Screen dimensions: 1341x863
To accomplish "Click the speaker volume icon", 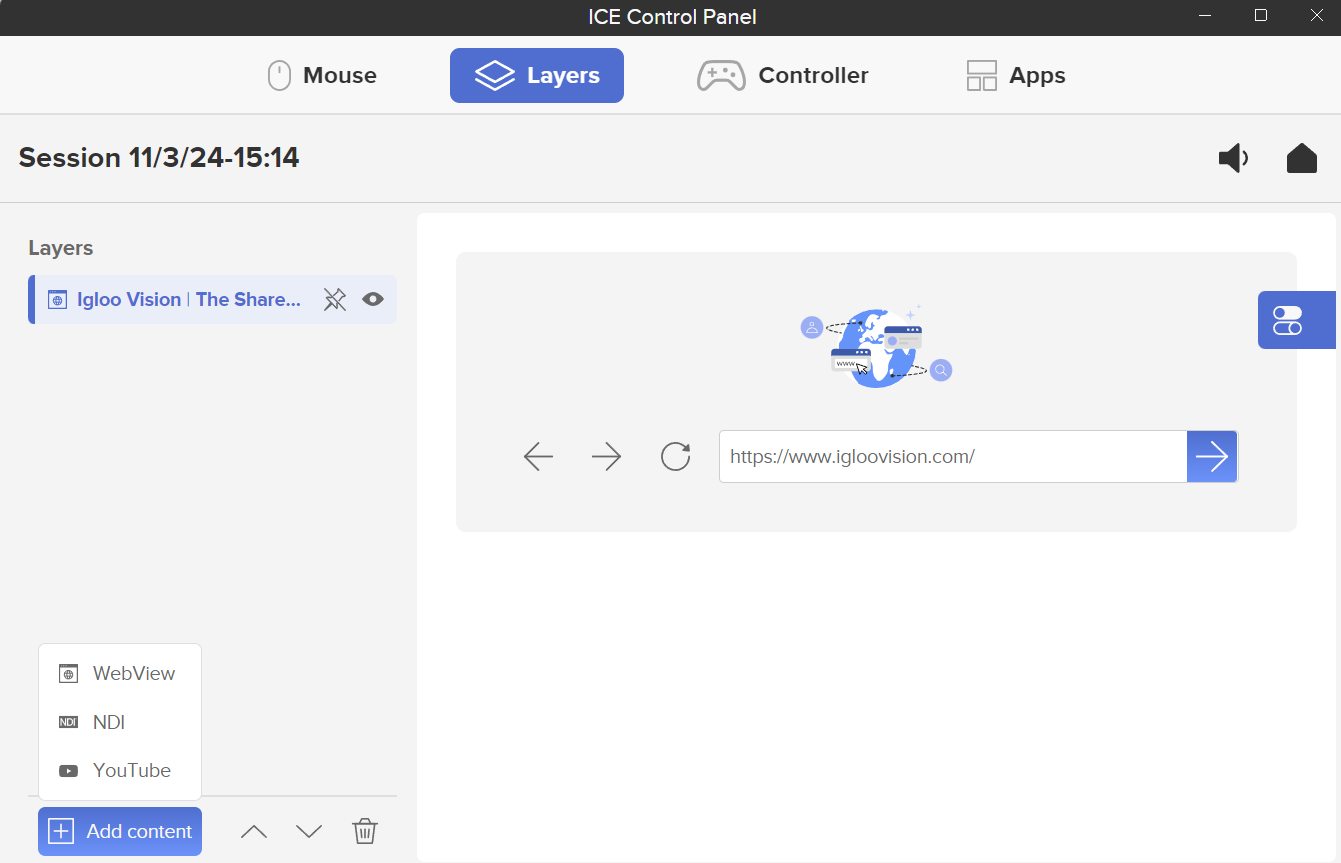I will pos(1233,158).
